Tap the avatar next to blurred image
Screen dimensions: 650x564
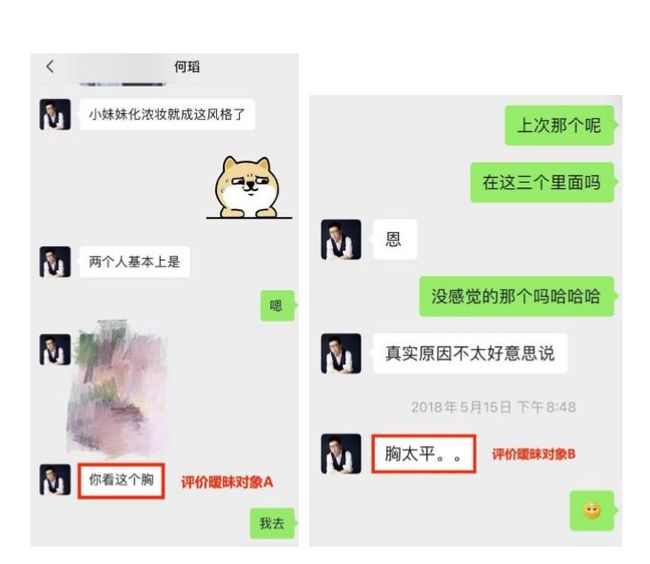[x=55, y=349]
